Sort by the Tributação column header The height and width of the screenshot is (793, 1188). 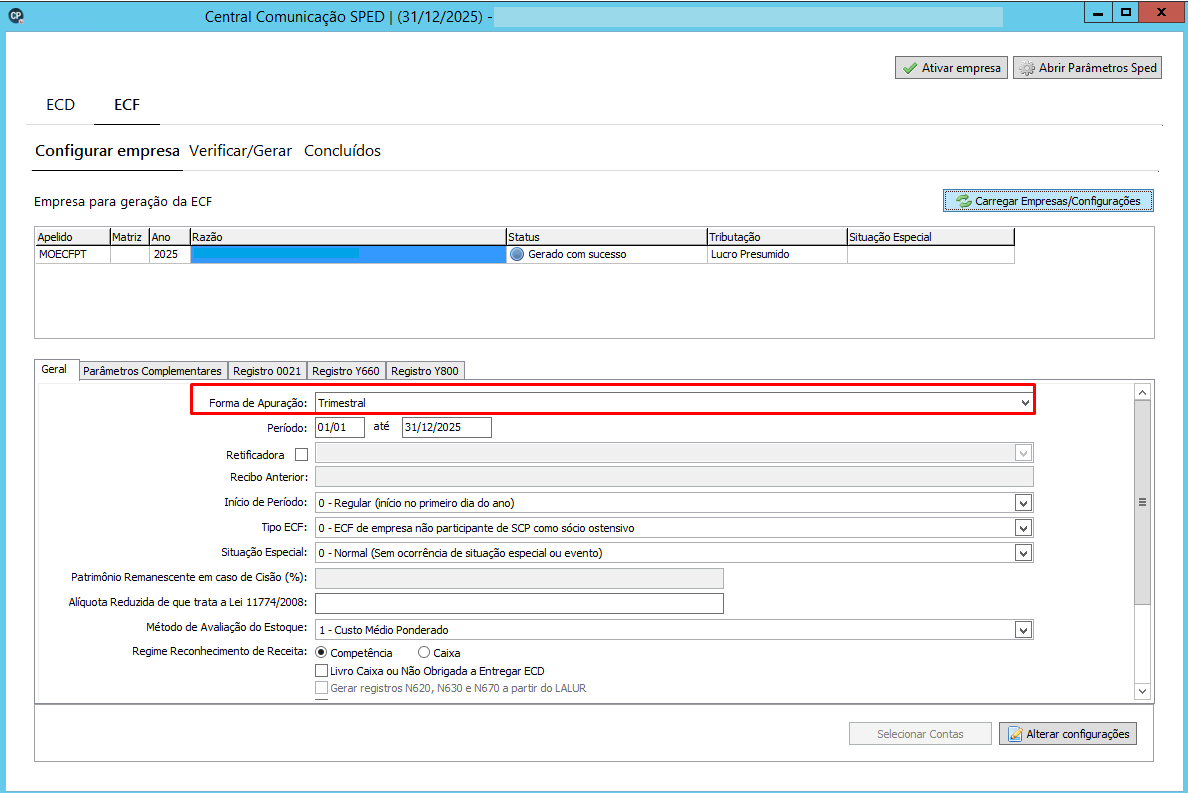tap(777, 237)
